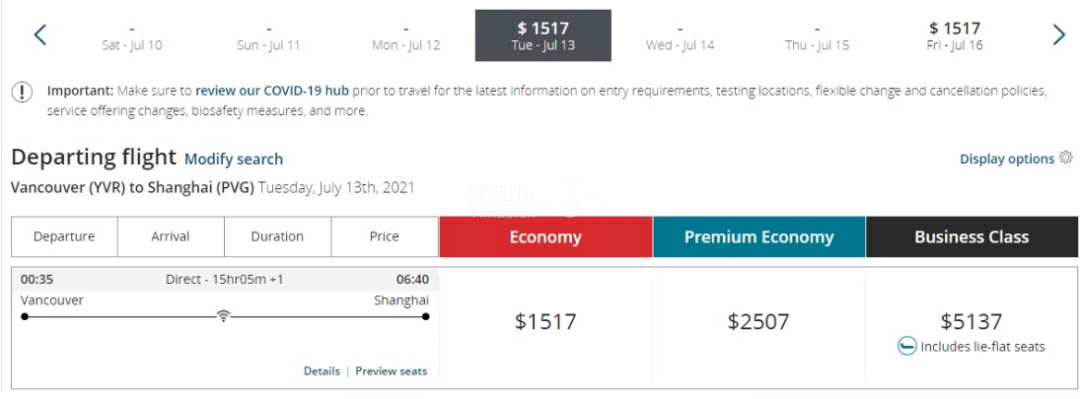Click the Wi-Fi icon on flight line

tap(222, 316)
